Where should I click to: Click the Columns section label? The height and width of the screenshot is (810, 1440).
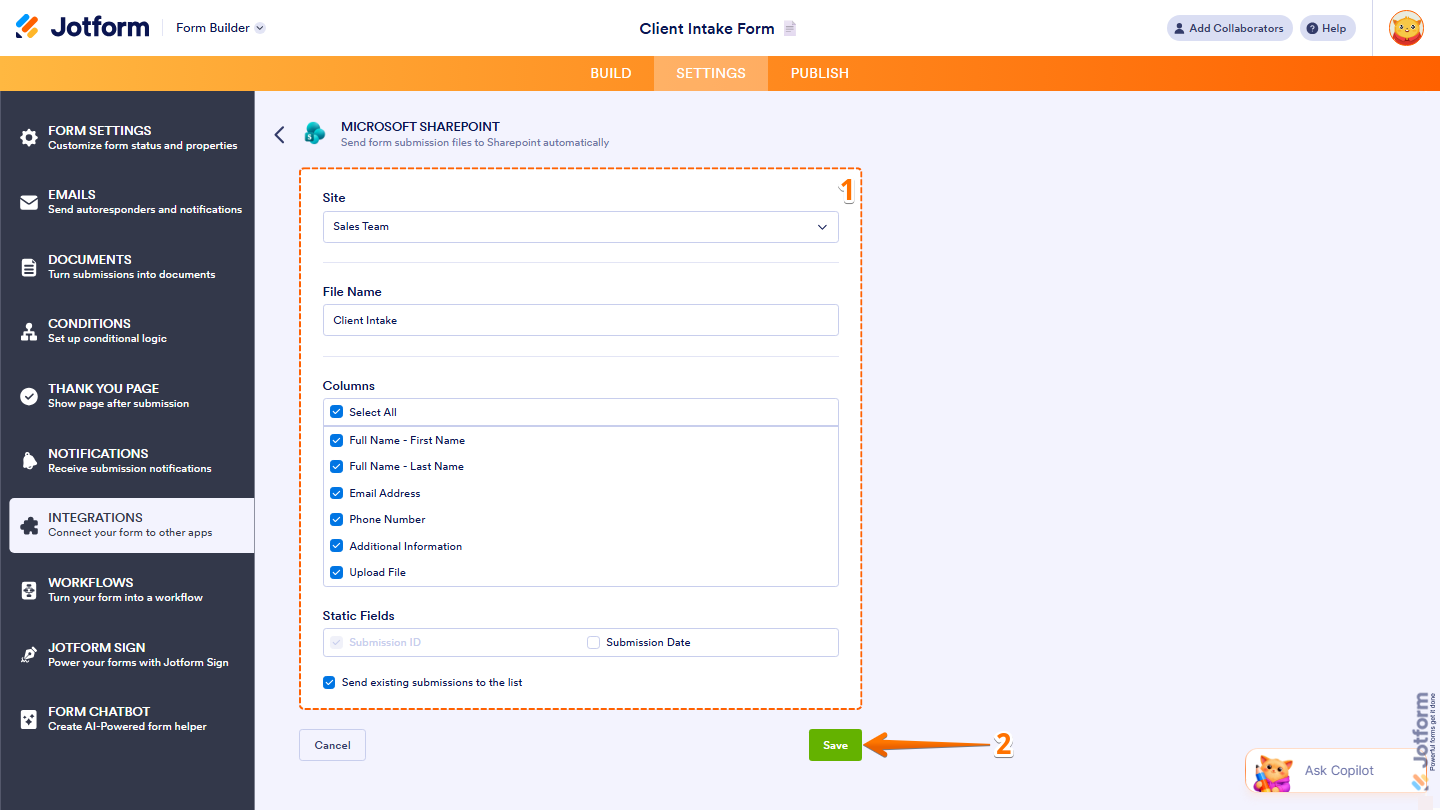348,386
